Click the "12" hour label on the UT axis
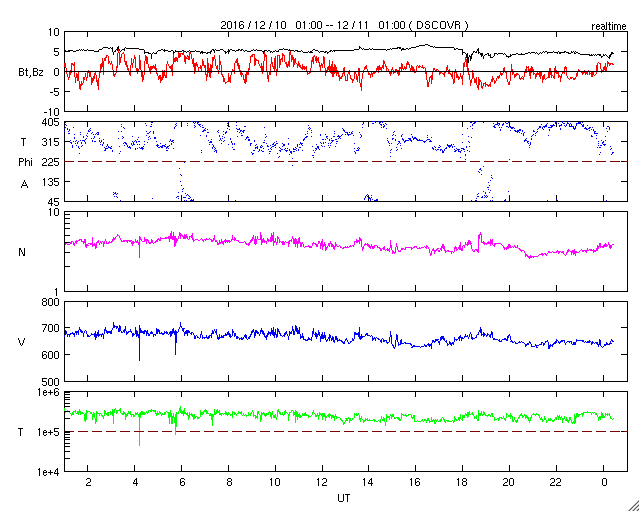The height and width of the screenshot is (512, 640). pos(322,483)
